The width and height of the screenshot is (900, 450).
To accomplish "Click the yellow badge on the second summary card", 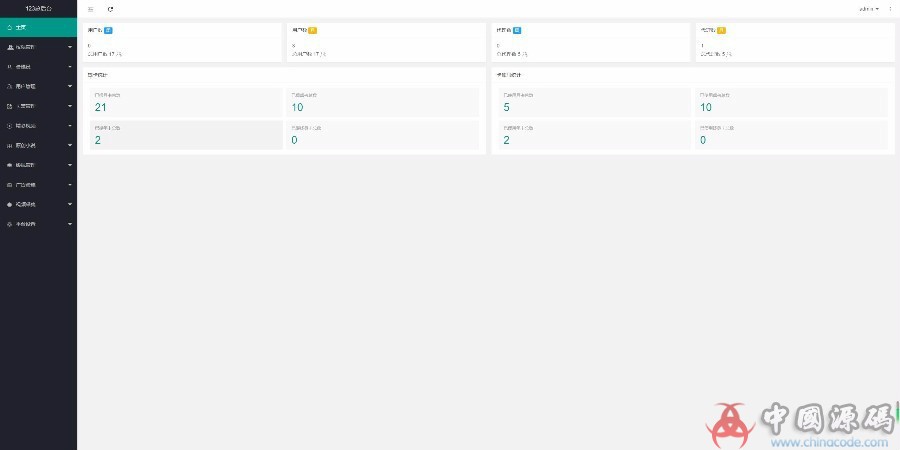I will (x=313, y=30).
